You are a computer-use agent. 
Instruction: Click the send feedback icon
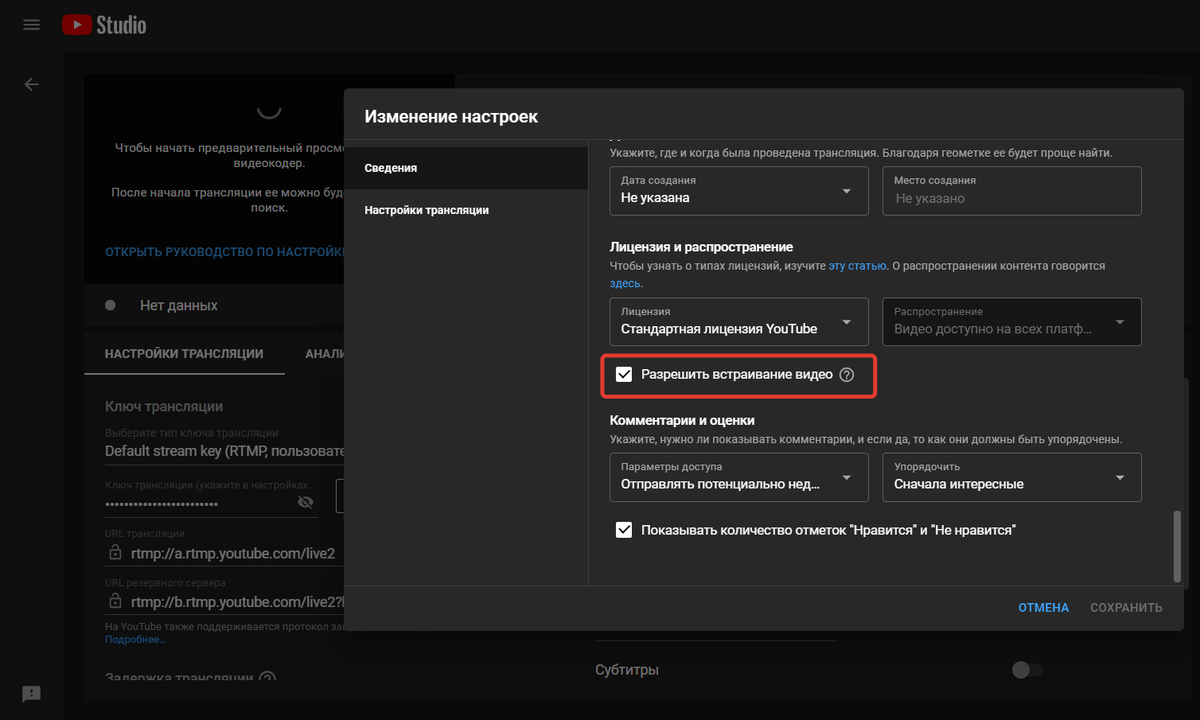click(31, 693)
